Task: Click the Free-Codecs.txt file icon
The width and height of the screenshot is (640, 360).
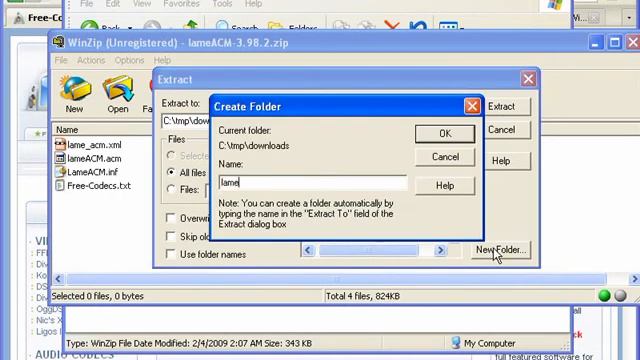Action: coord(60,185)
